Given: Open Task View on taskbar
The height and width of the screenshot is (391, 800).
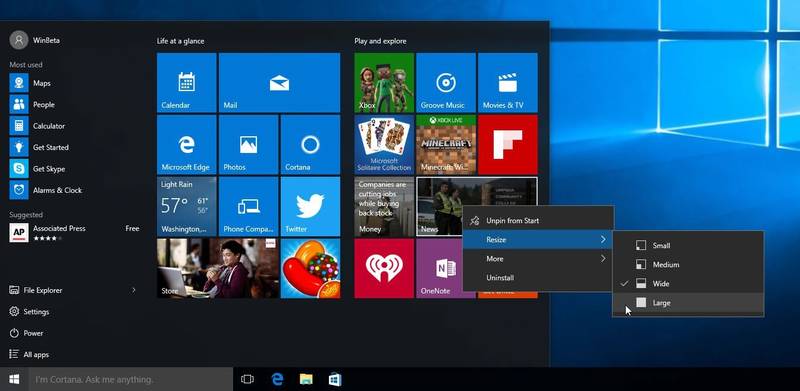Looking at the screenshot, I should pos(247,379).
